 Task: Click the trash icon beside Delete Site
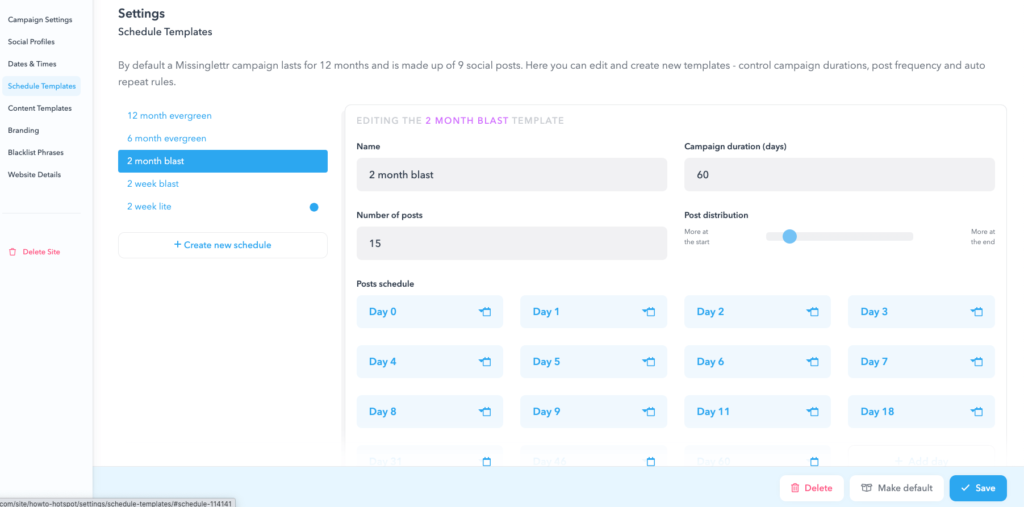coord(12,252)
